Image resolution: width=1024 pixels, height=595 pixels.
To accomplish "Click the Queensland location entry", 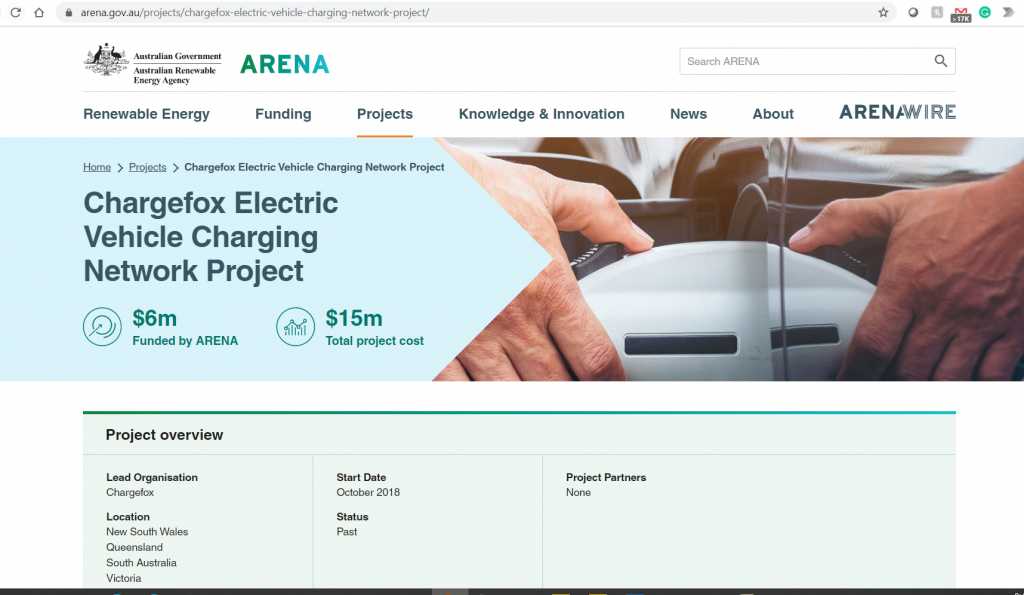I will click(135, 547).
